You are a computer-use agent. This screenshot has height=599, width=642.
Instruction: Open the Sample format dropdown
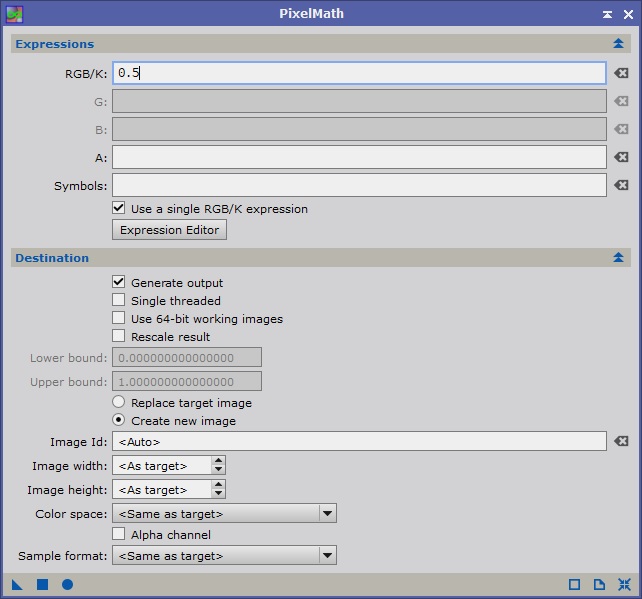click(224, 555)
